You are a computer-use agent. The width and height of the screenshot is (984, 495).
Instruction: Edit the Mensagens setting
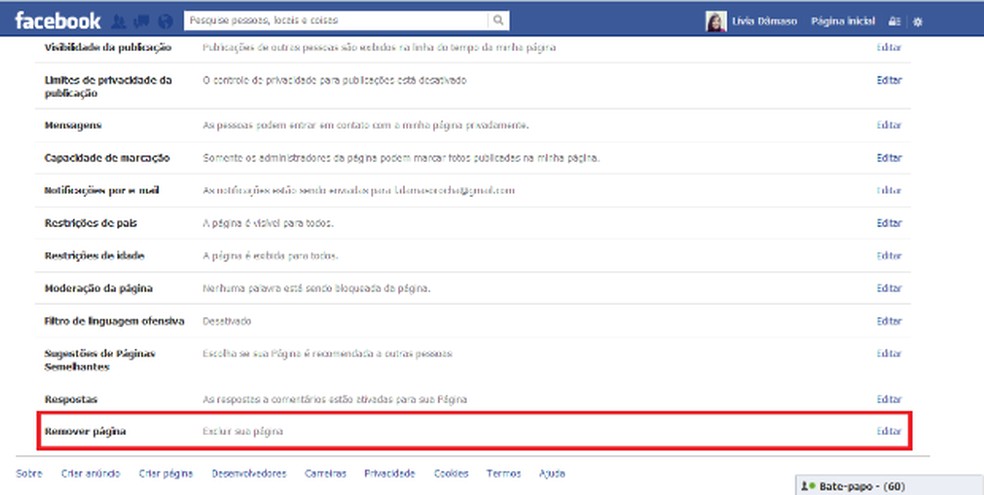pos(889,125)
